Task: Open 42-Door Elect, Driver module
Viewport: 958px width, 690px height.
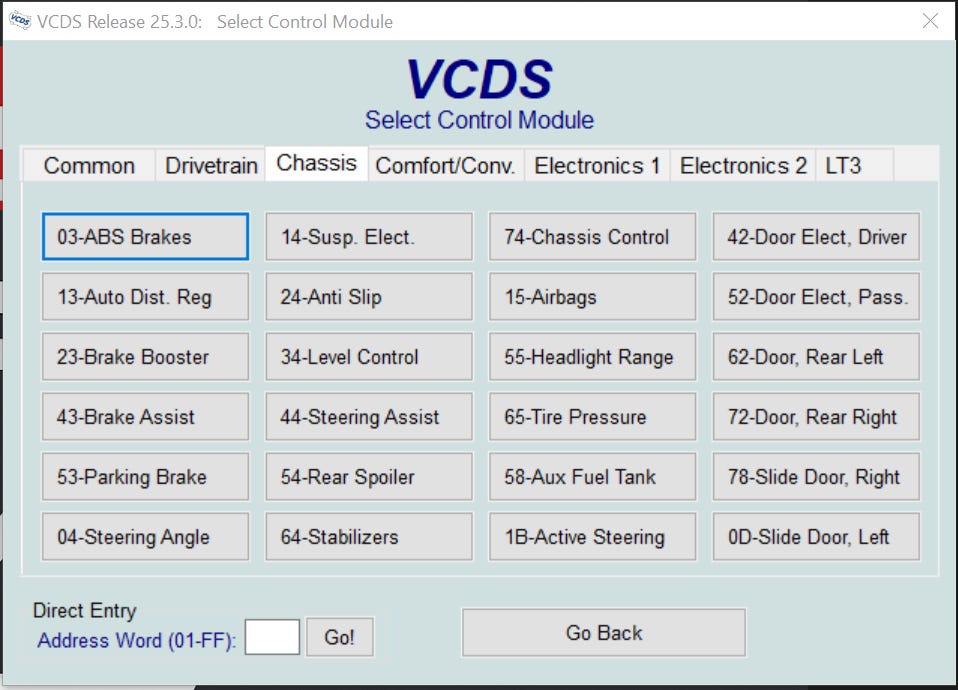Action: pos(816,237)
